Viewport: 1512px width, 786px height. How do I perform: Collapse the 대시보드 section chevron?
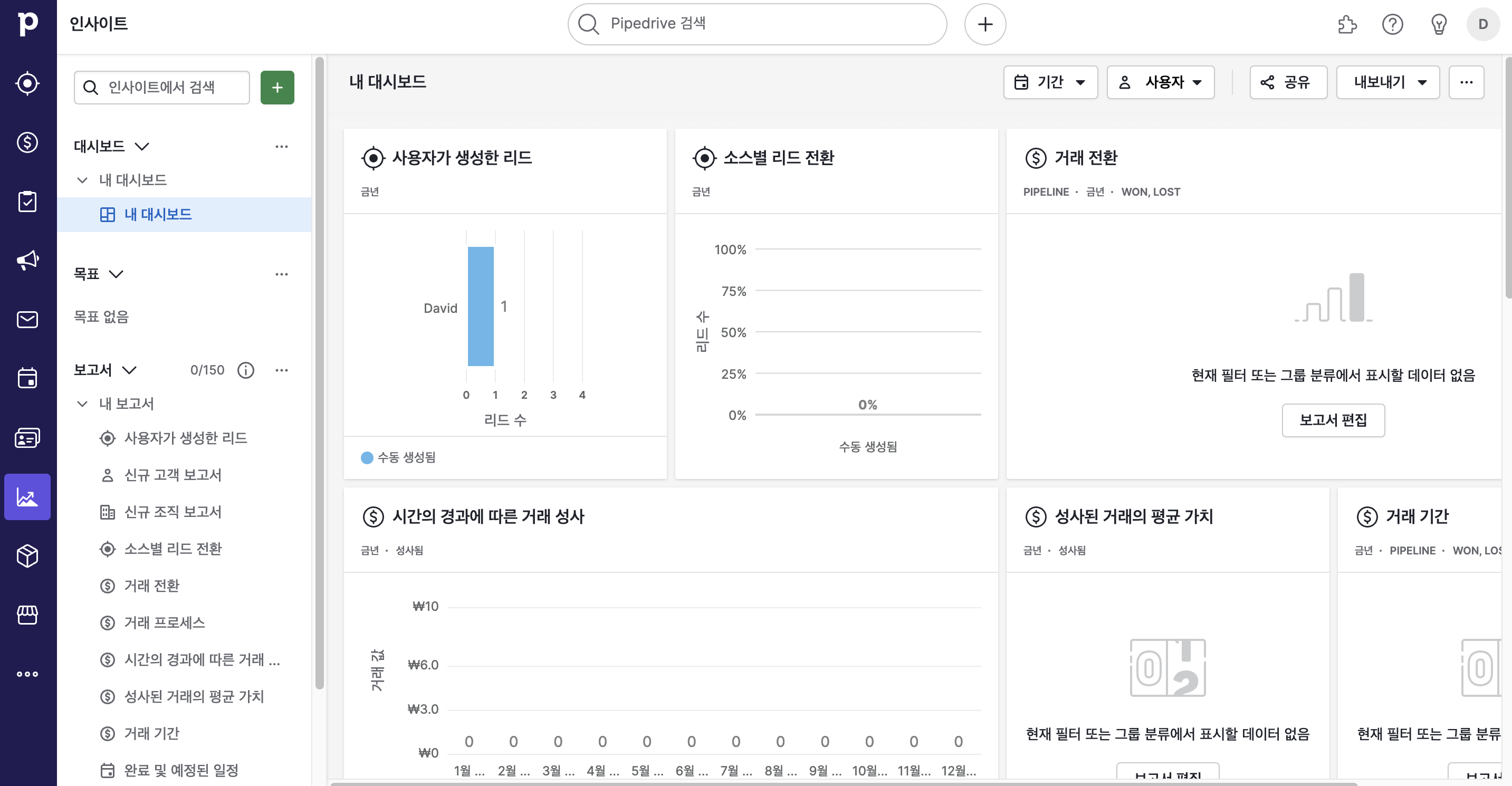142,146
